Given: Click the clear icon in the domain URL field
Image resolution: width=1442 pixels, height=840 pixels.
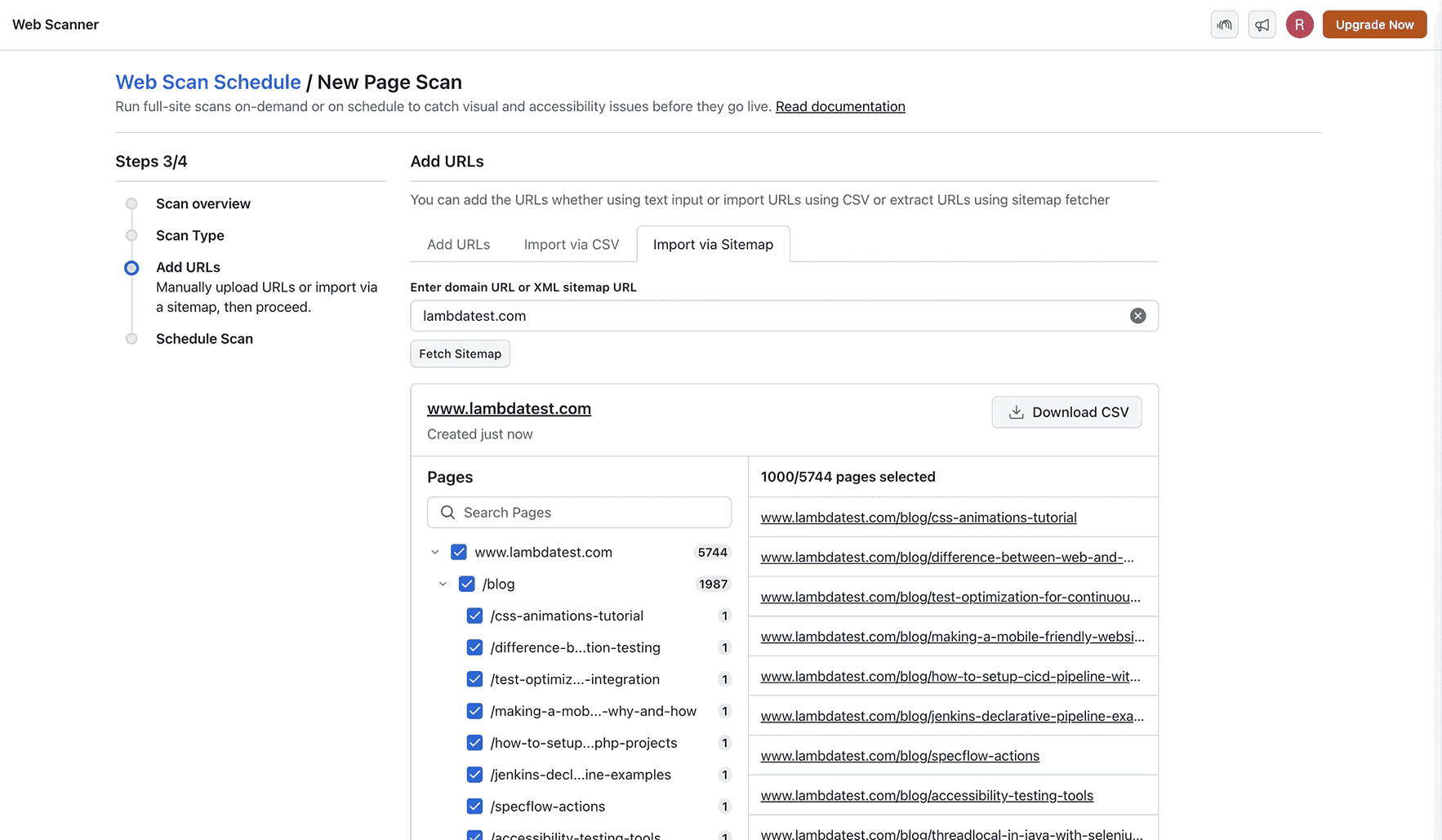Looking at the screenshot, I should [x=1137, y=316].
